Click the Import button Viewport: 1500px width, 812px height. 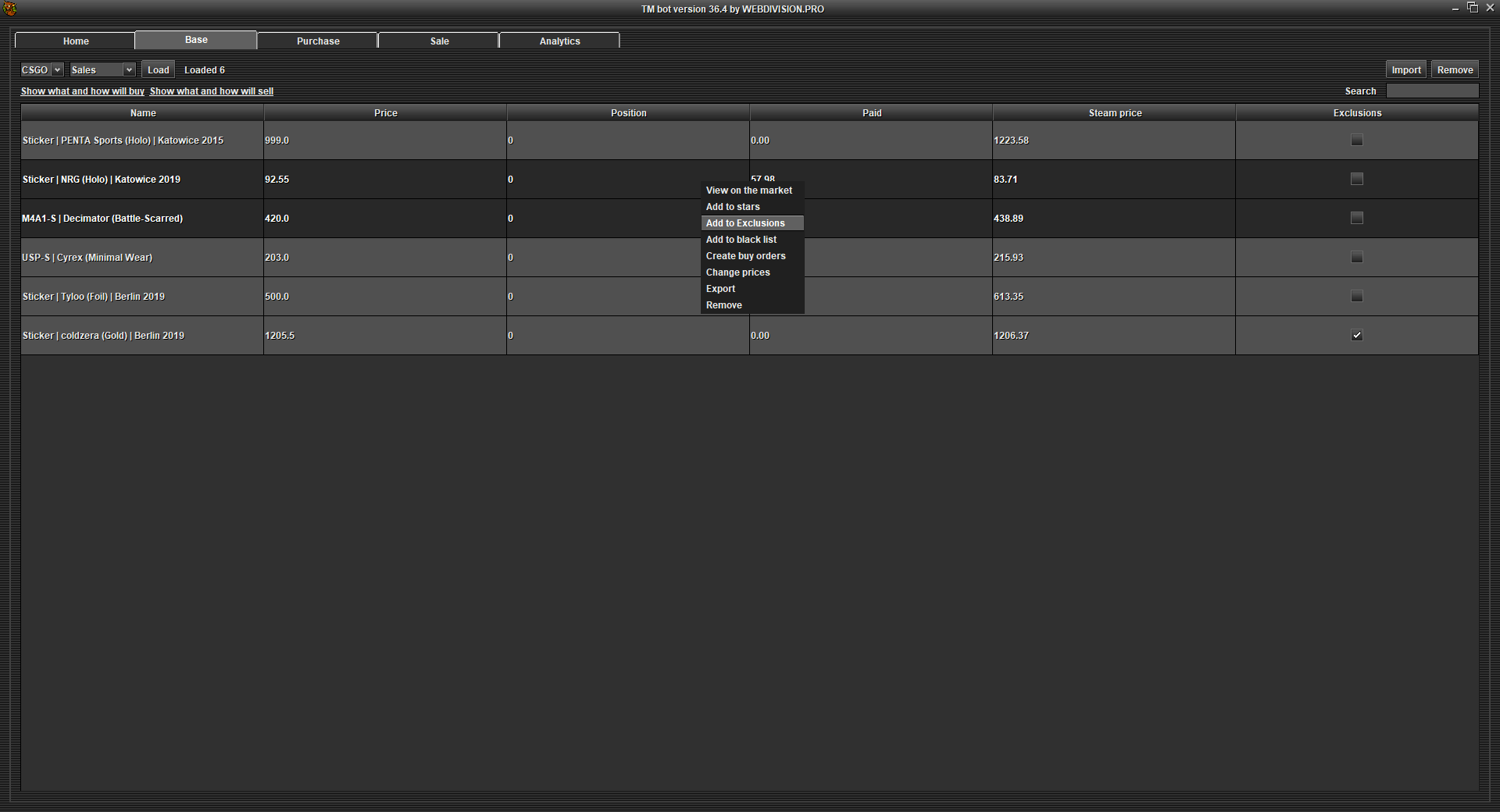point(1405,70)
